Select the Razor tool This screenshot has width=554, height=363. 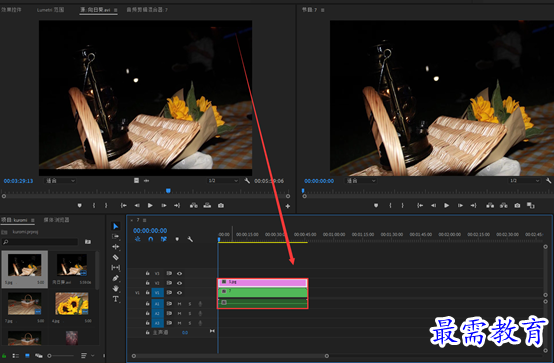point(116,257)
